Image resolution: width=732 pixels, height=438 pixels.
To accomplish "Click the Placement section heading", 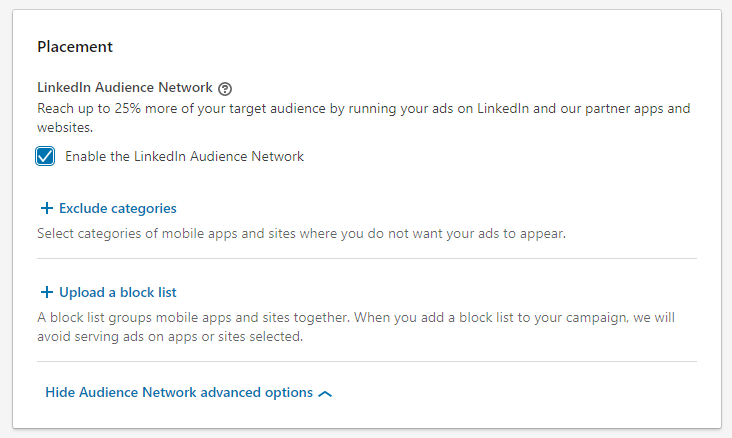I will (x=75, y=46).
